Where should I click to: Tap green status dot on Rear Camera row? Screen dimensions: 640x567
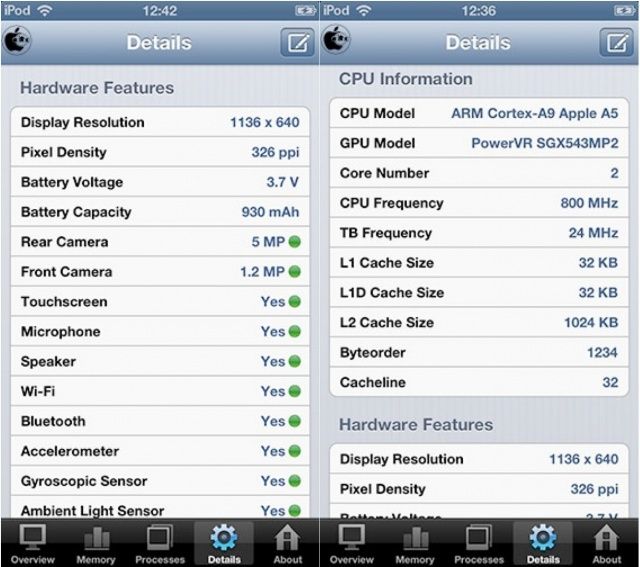click(295, 242)
